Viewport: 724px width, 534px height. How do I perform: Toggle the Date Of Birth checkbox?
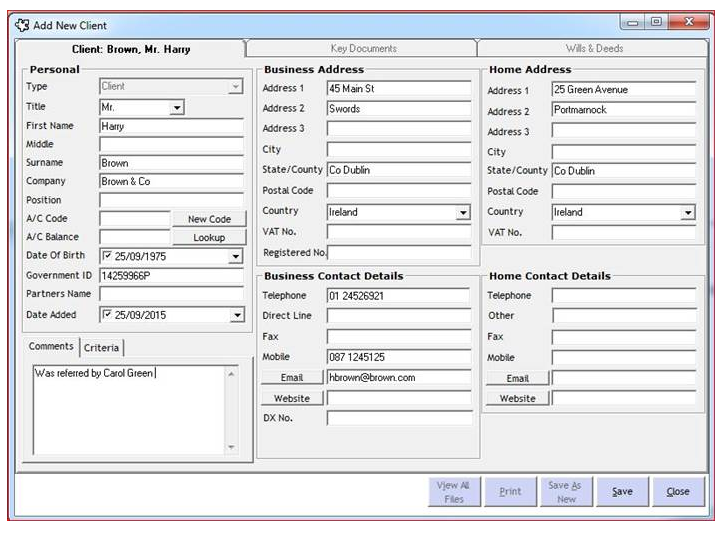pyautogui.click(x=107, y=255)
